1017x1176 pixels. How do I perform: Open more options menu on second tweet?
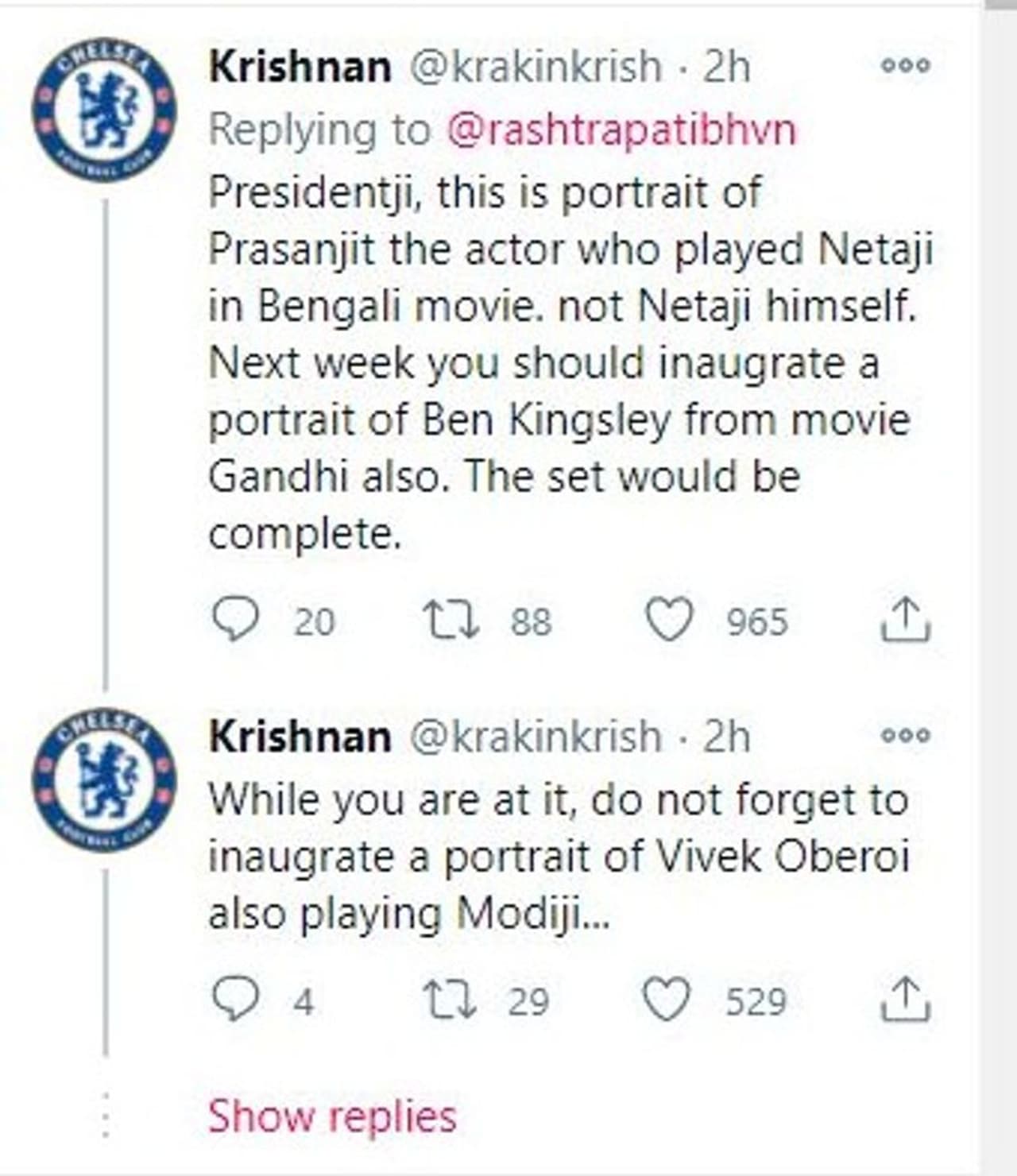tap(905, 735)
